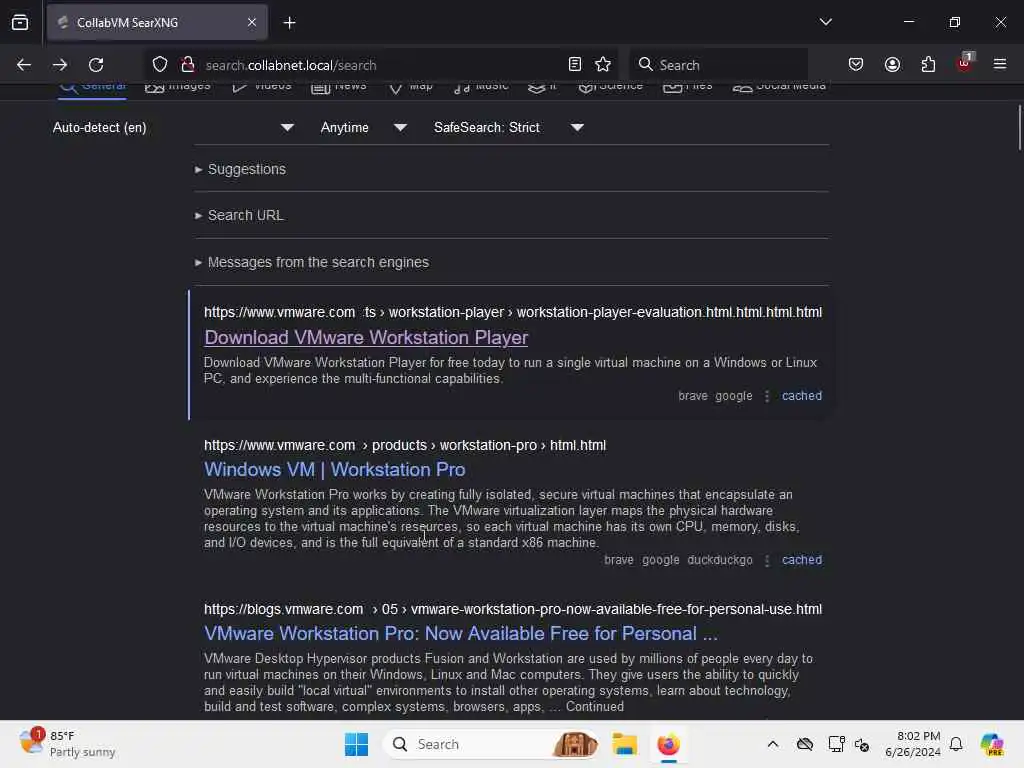Show site security info via padlock
The height and width of the screenshot is (768, 1024).
(x=188, y=65)
